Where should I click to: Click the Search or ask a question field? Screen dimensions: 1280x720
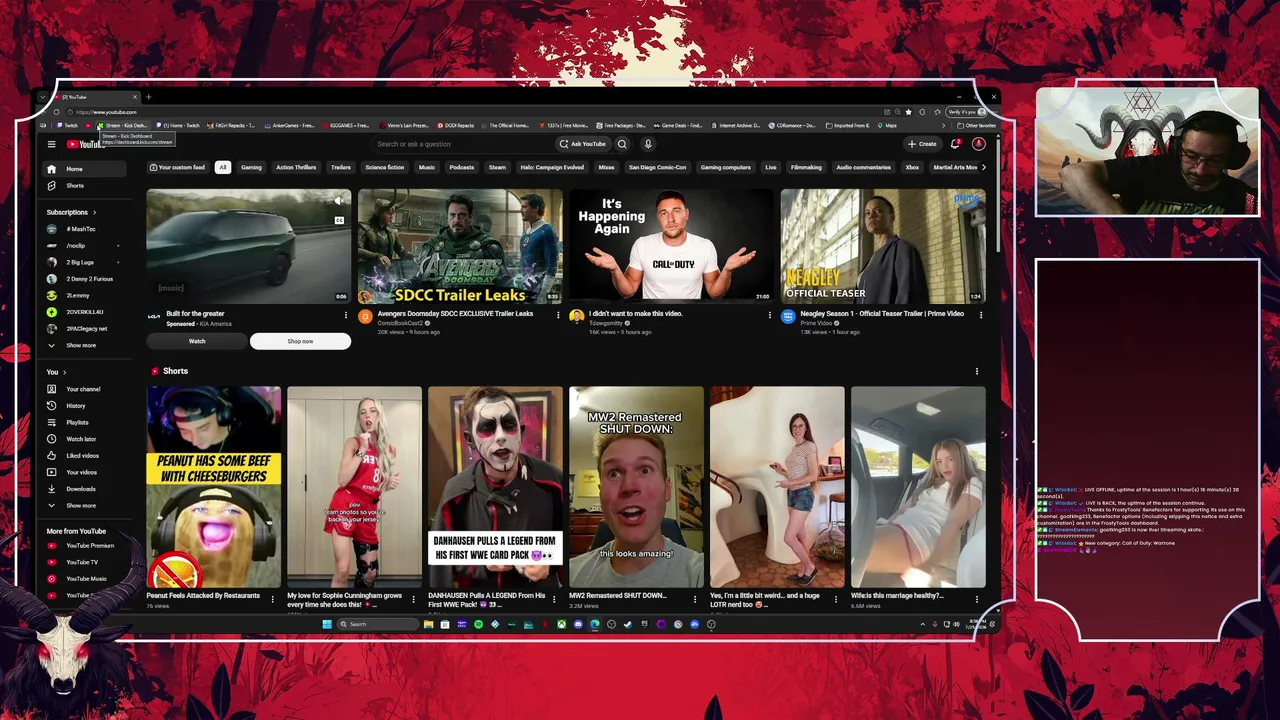461,144
